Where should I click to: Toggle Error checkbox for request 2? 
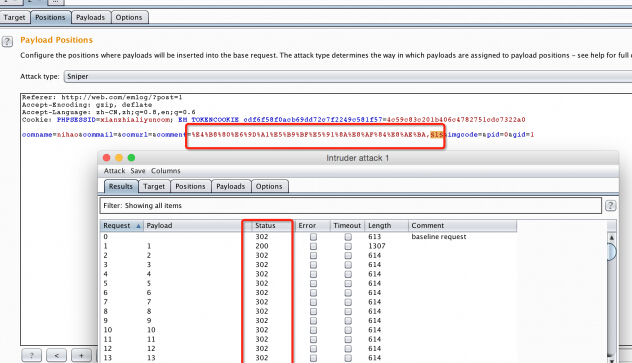click(x=313, y=255)
